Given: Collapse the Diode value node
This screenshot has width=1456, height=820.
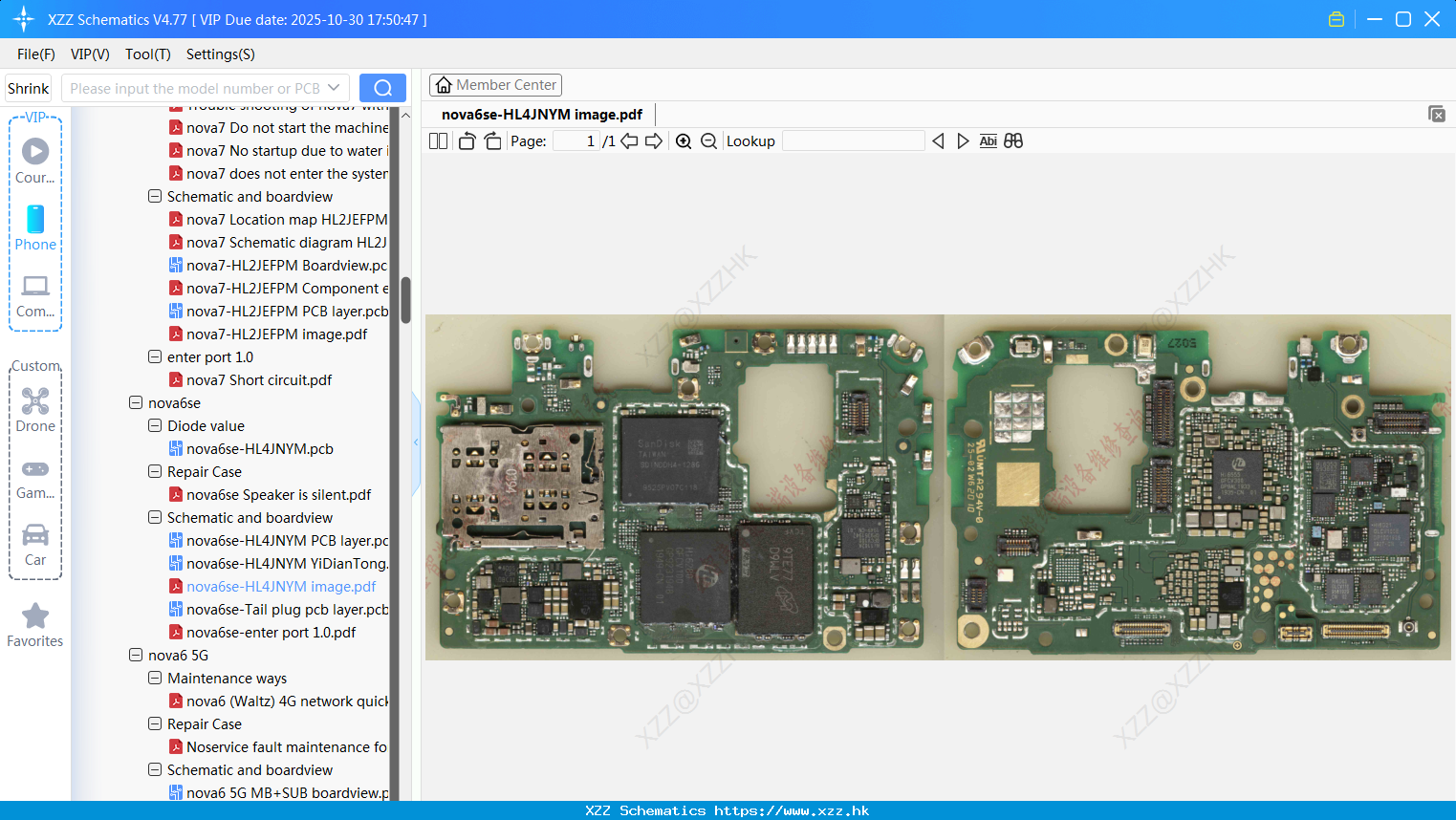Looking at the screenshot, I should pos(155,426).
